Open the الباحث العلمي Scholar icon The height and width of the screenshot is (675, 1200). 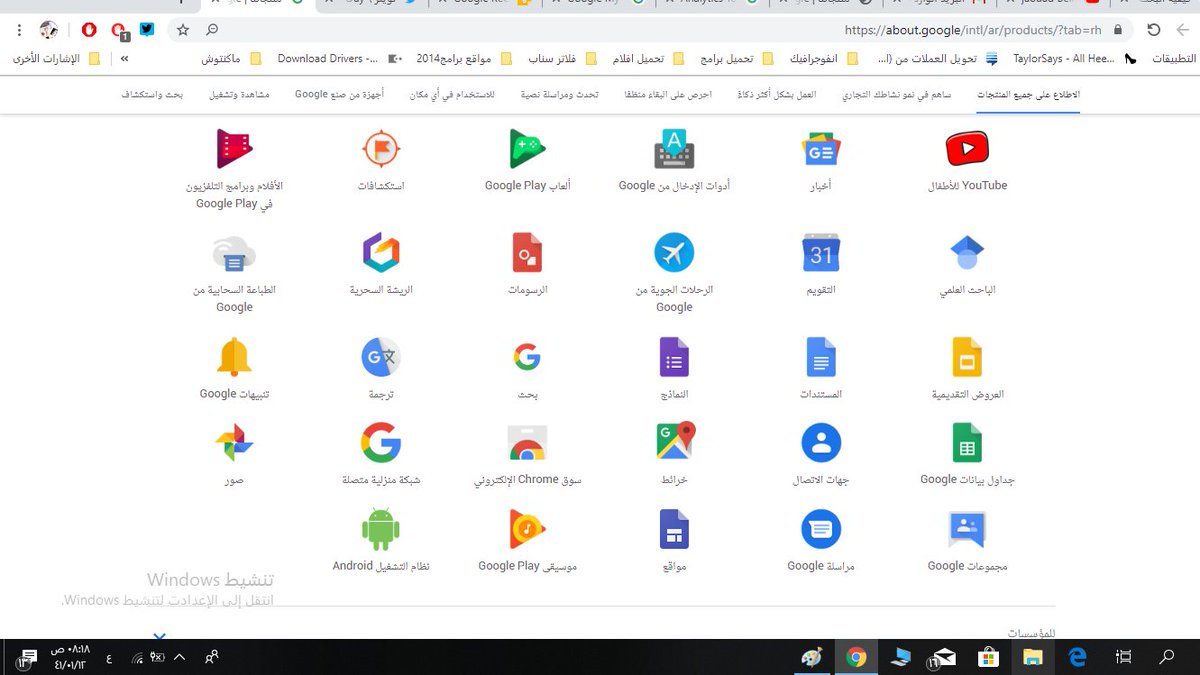[x=967, y=253]
